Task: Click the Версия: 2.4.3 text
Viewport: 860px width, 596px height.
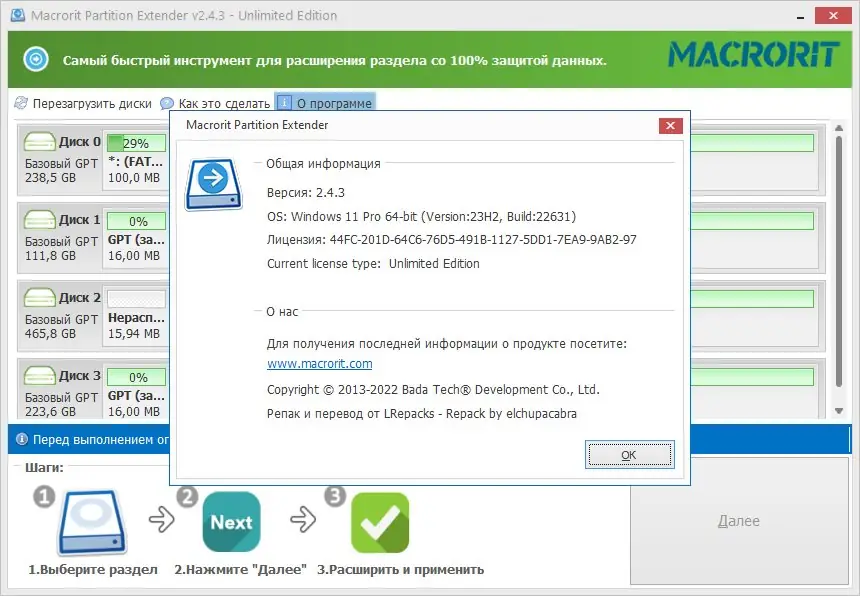Action: coord(305,192)
